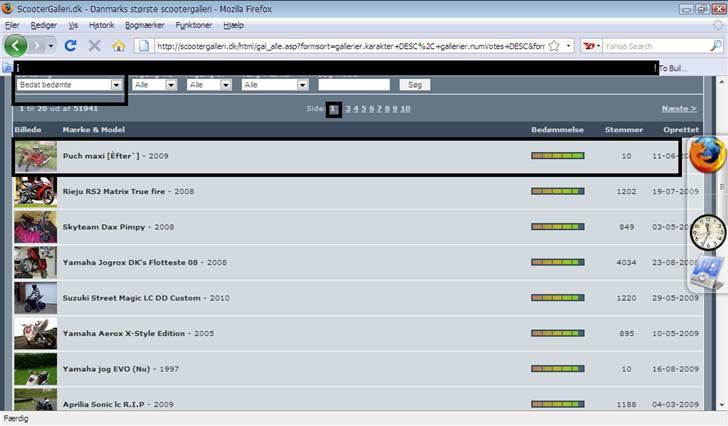
Task: Open the 'To Bul...' bookmark toolbar item
Action: click(x=672, y=68)
